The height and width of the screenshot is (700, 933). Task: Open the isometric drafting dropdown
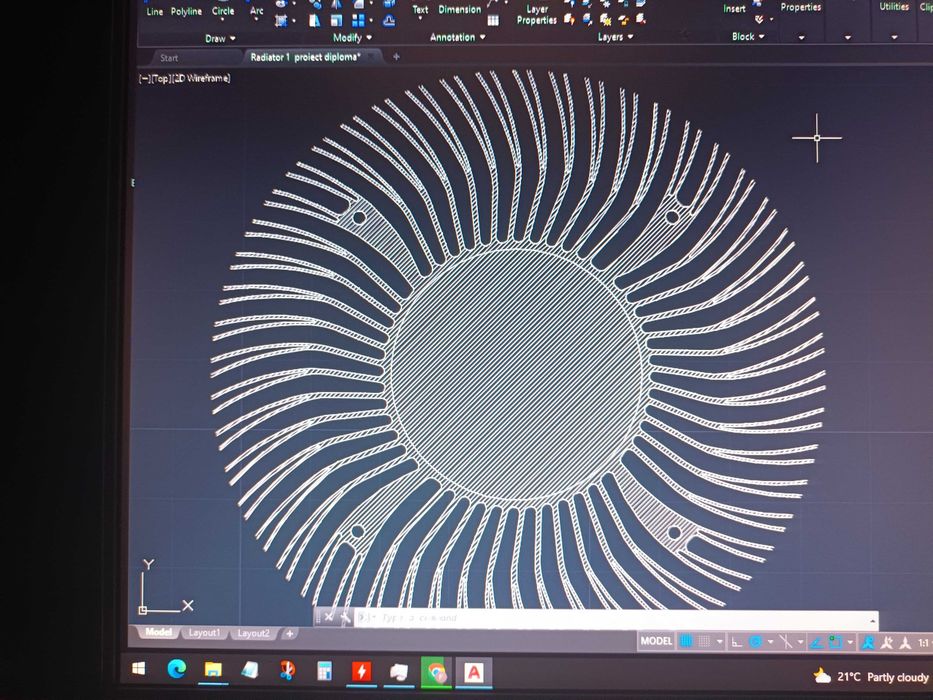800,642
